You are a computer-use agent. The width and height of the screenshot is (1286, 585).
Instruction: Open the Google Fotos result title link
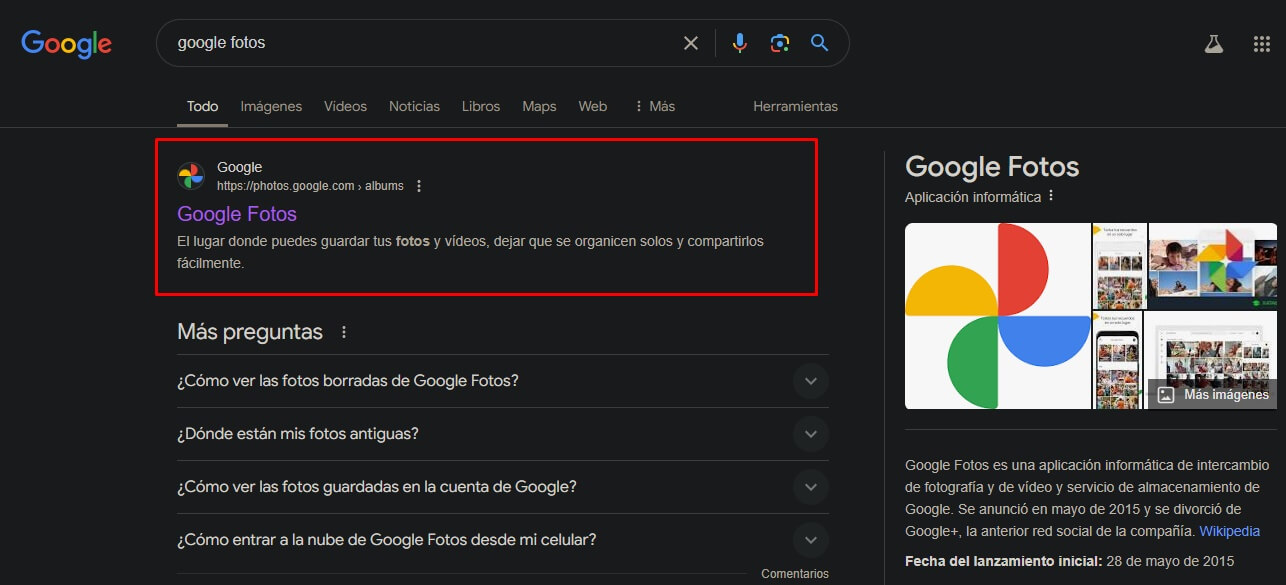pyautogui.click(x=237, y=214)
